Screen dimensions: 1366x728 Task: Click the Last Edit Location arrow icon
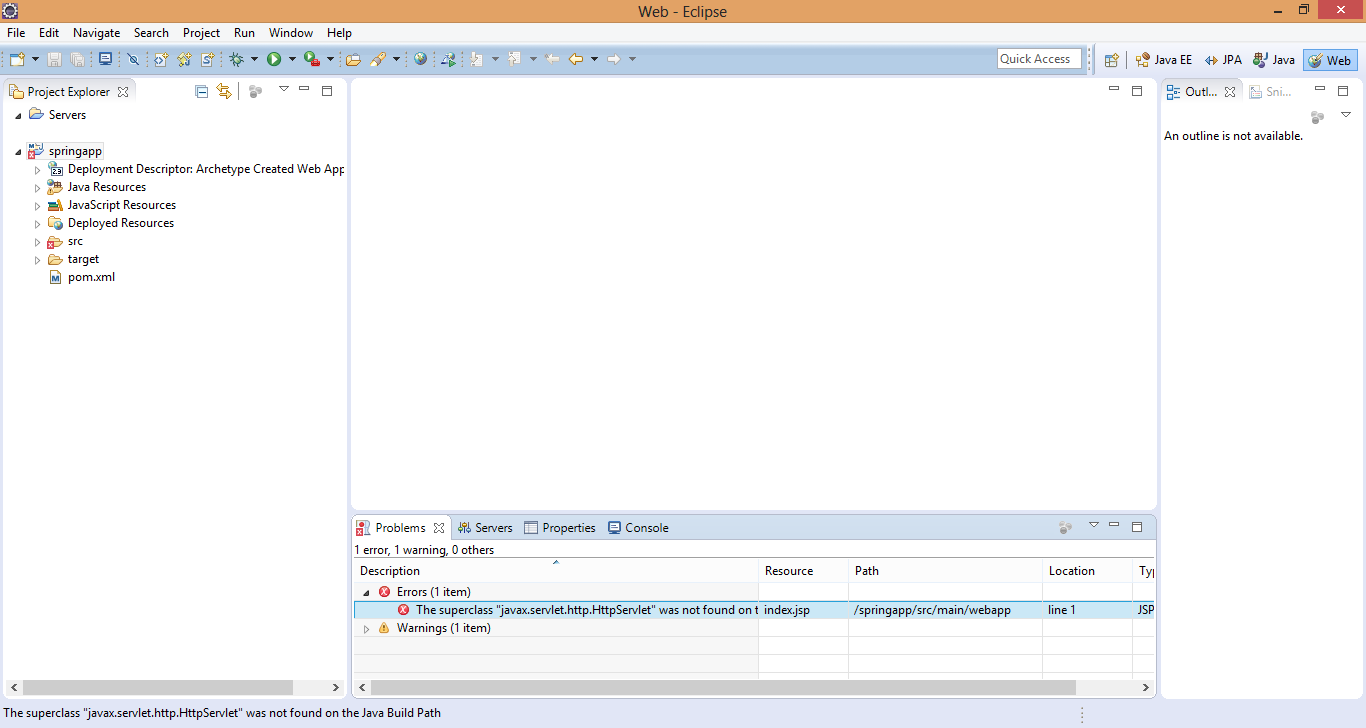551,59
